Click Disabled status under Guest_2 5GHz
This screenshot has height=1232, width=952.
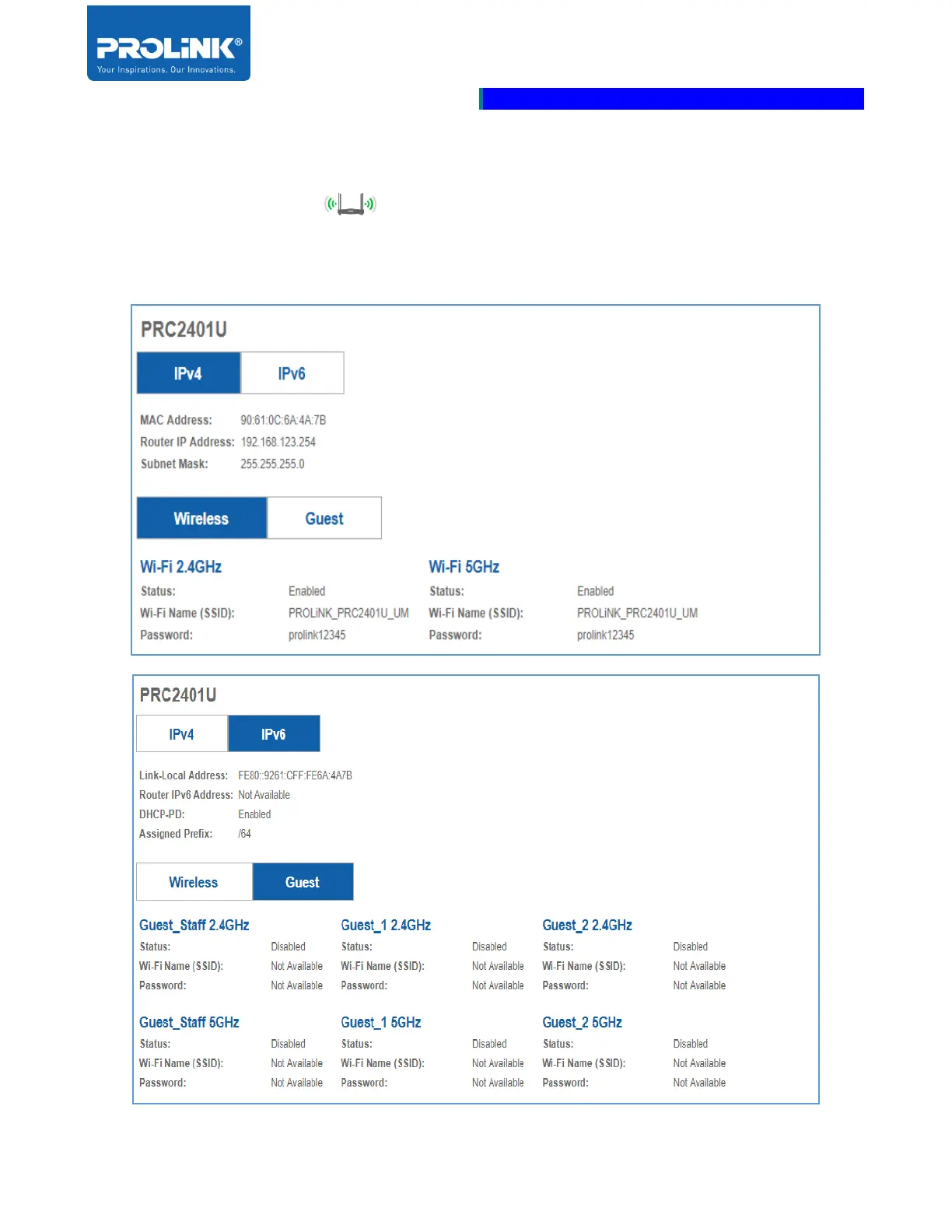coord(691,1044)
